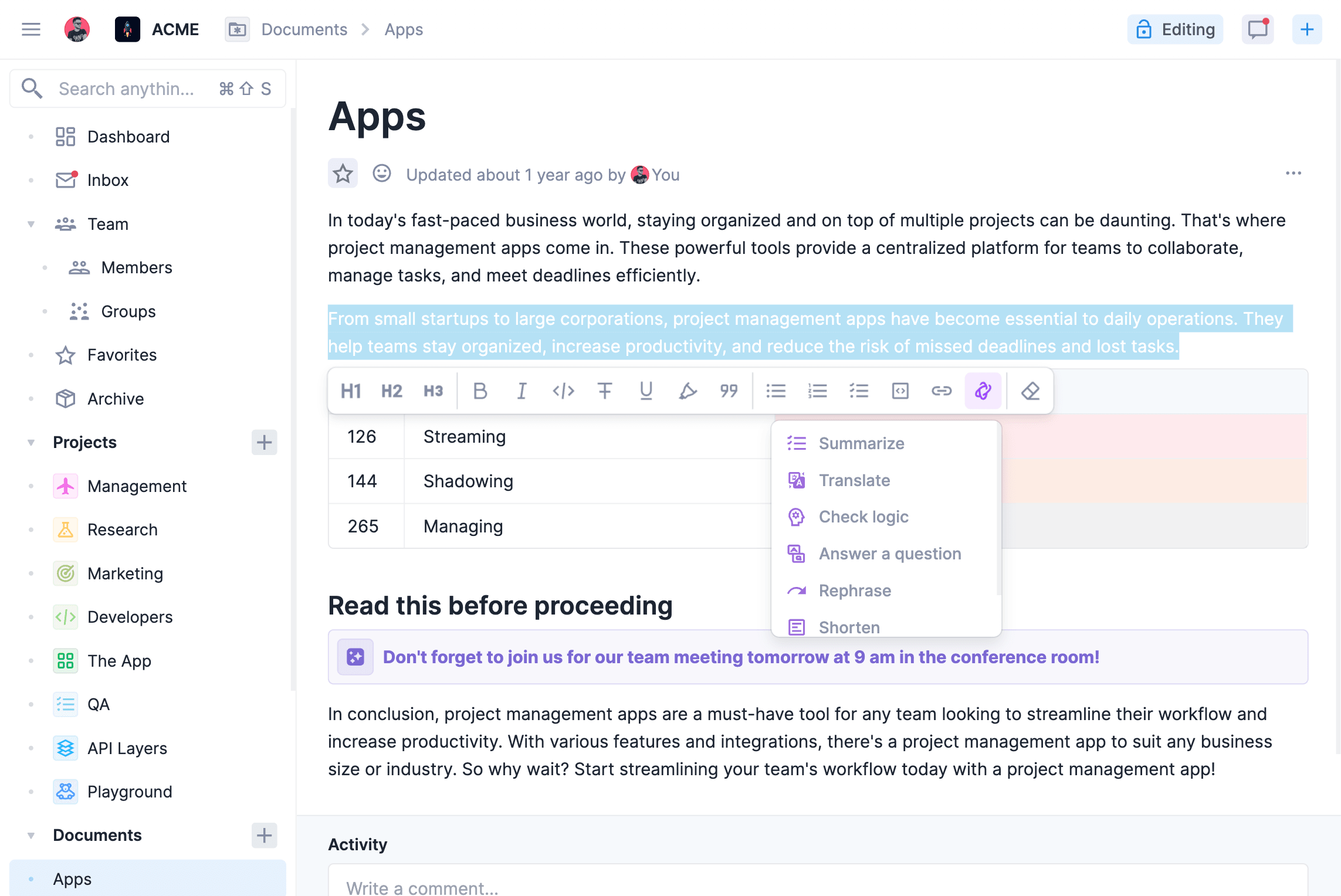The height and width of the screenshot is (896, 1341).
Task: Choose Summarize from the AI menu
Action: pyautogui.click(x=861, y=443)
